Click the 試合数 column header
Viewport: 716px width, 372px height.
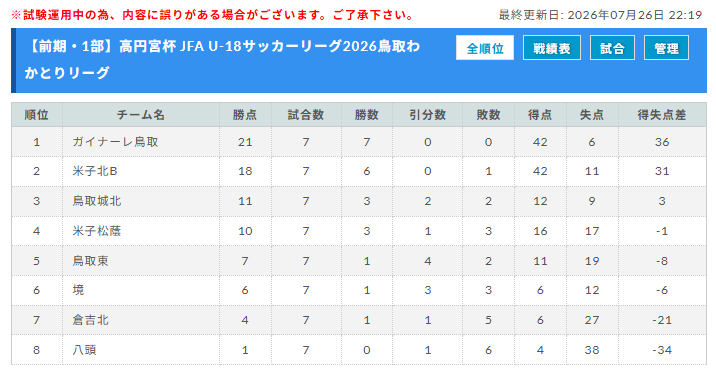(x=306, y=115)
